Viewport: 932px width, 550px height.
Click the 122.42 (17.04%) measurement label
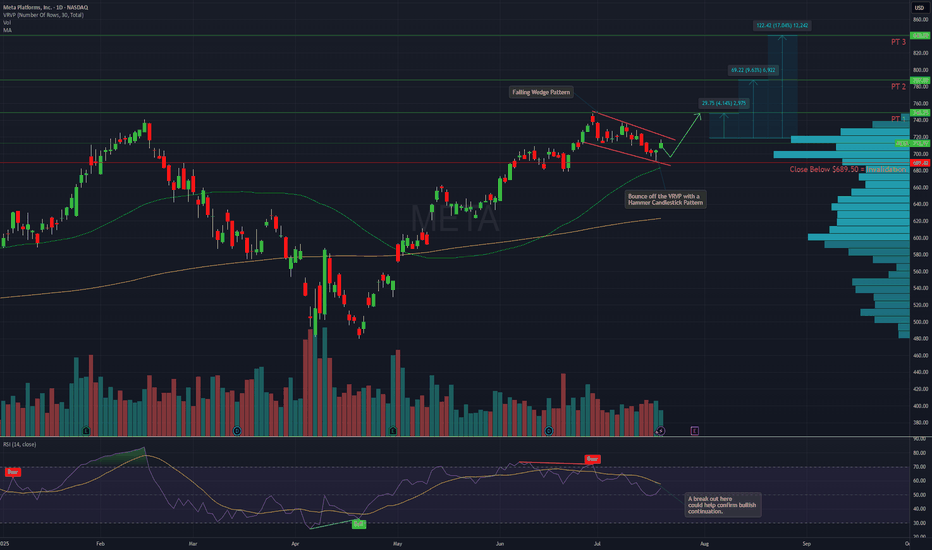782,26
